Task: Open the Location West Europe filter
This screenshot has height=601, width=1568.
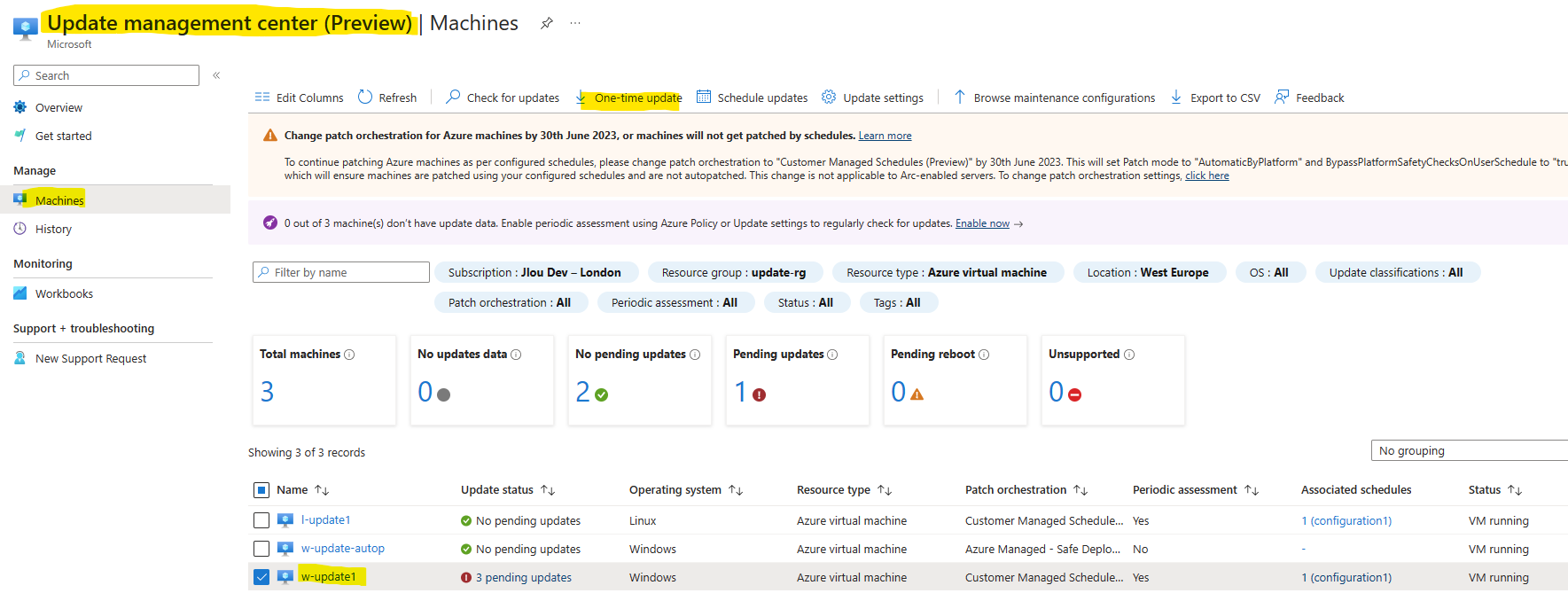Action: 1148,272
